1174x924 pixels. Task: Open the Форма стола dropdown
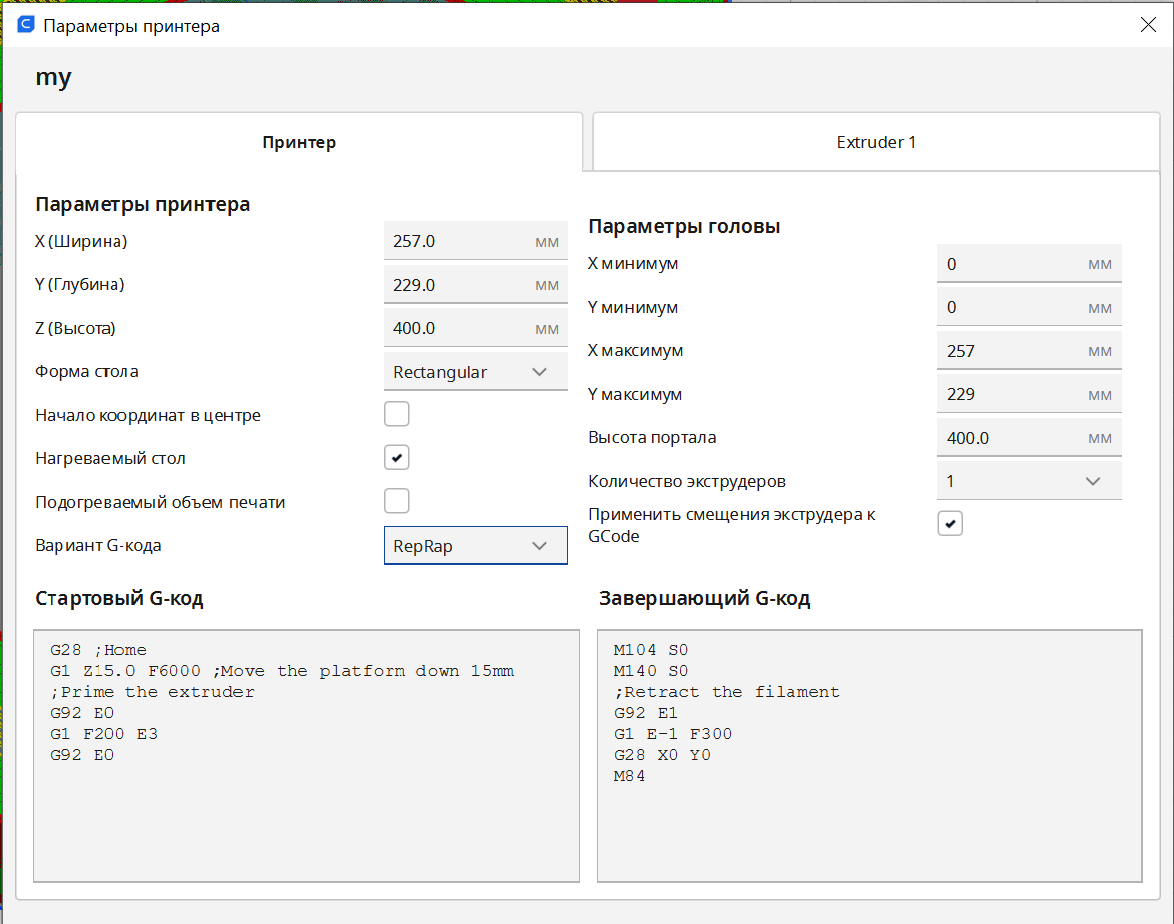[x=475, y=372]
